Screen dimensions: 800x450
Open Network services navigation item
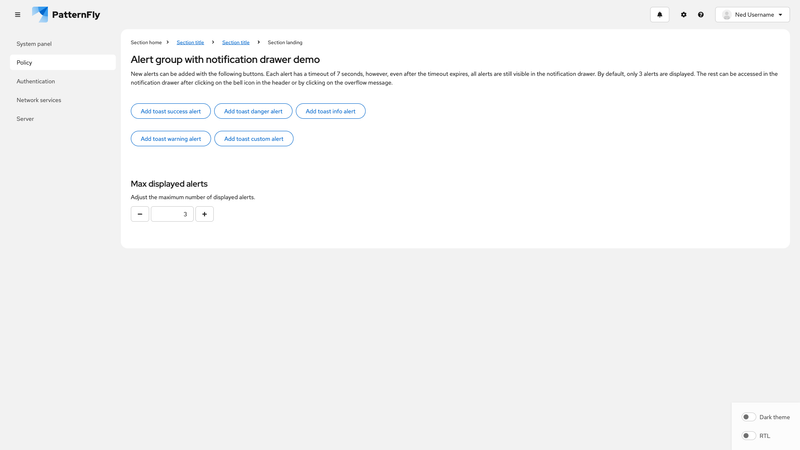(x=39, y=100)
